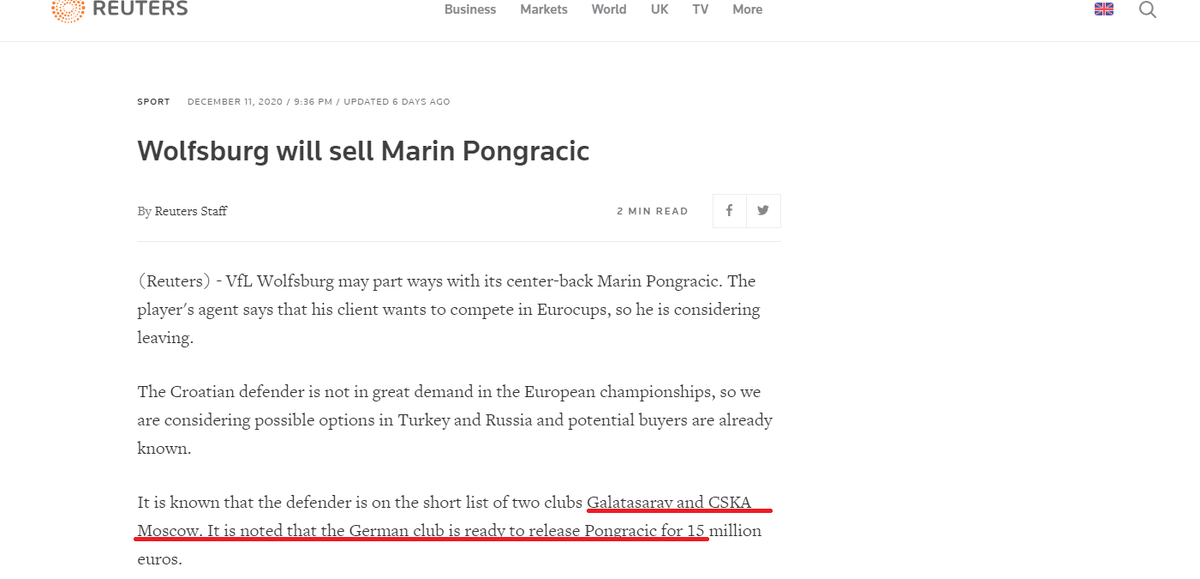Click the REUTERS wordmark text

[x=140, y=9]
